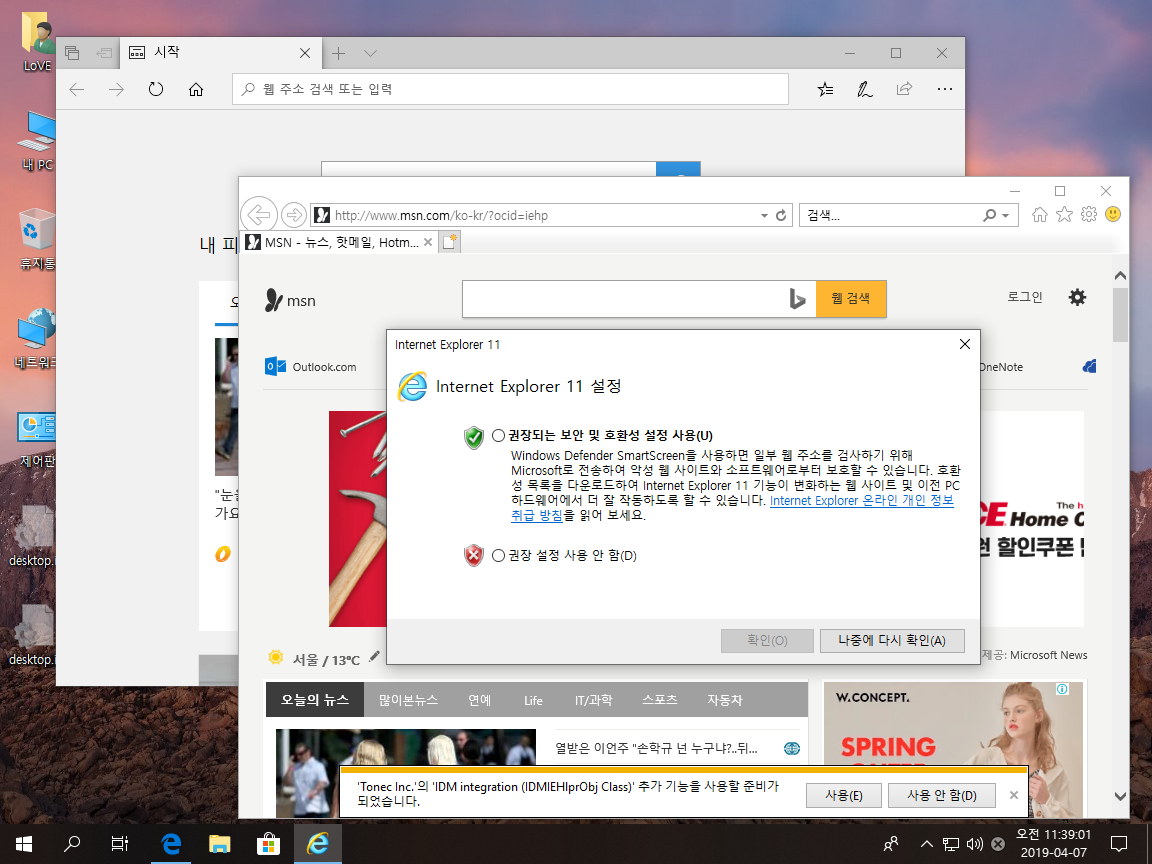Click IE feedback smiley icon

point(1113,215)
